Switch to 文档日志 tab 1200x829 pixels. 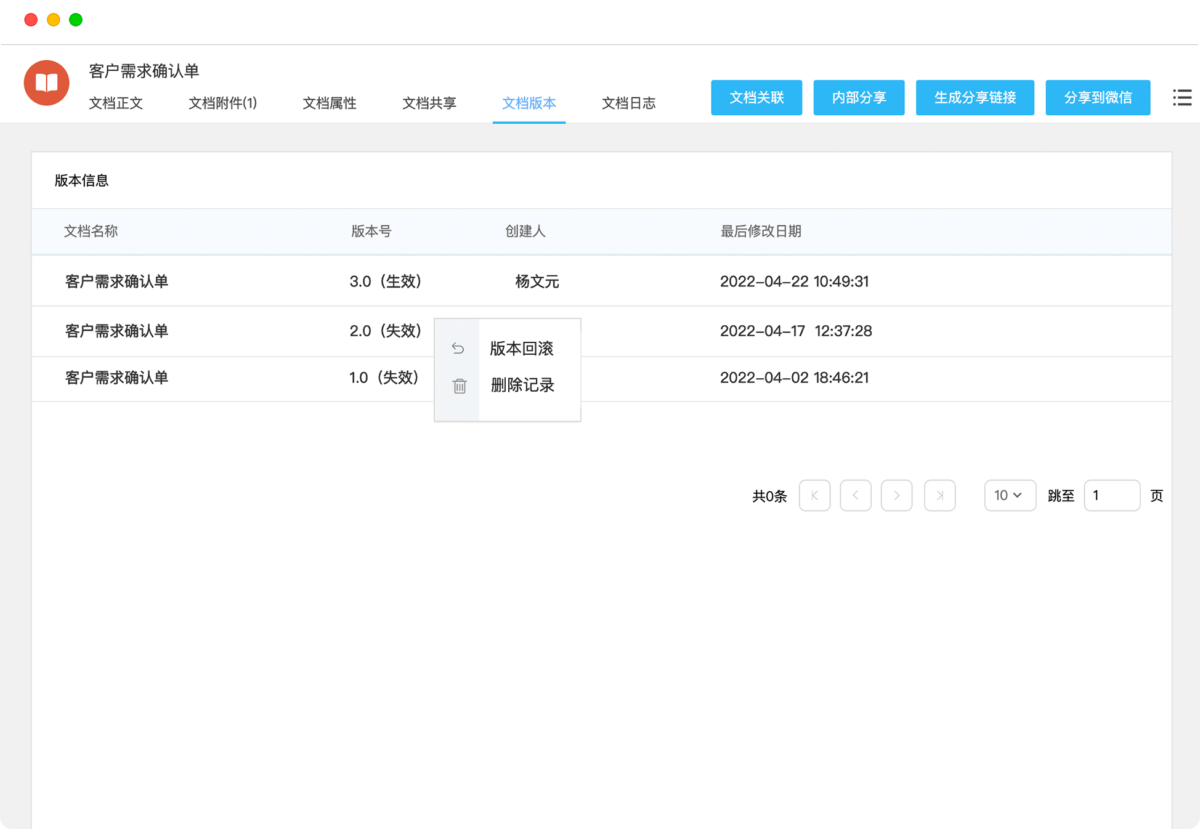pyautogui.click(x=629, y=103)
